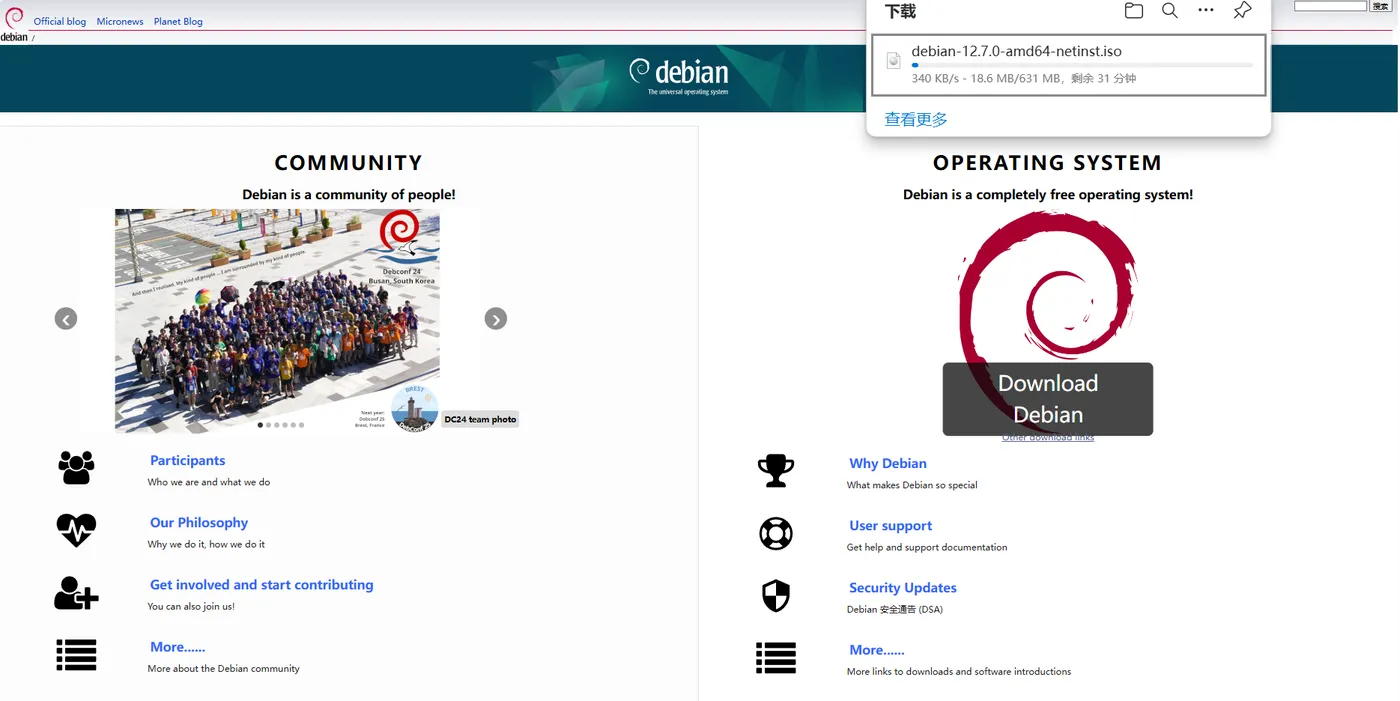Open the Security Updates link
Image resolution: width=1400 pixels, height=701 pixels.
903,588
